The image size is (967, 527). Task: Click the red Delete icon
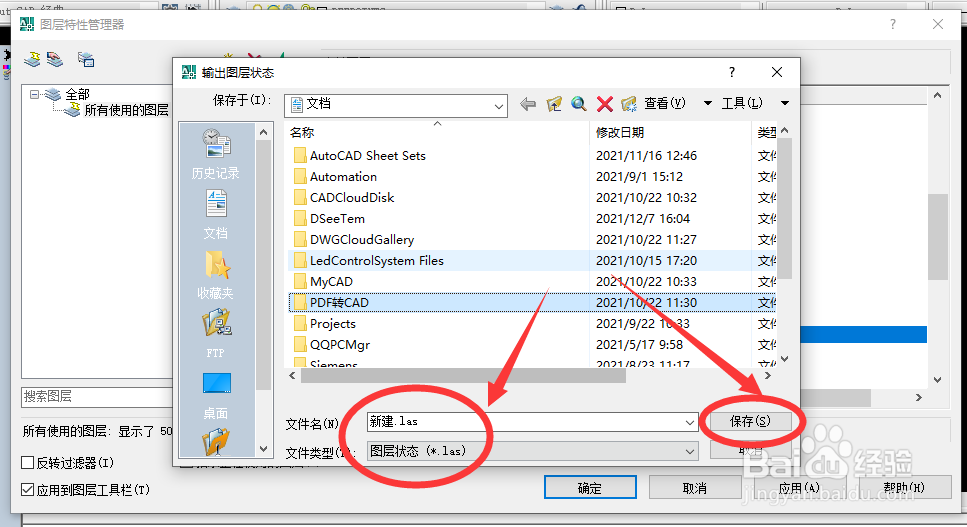[604, 104]
